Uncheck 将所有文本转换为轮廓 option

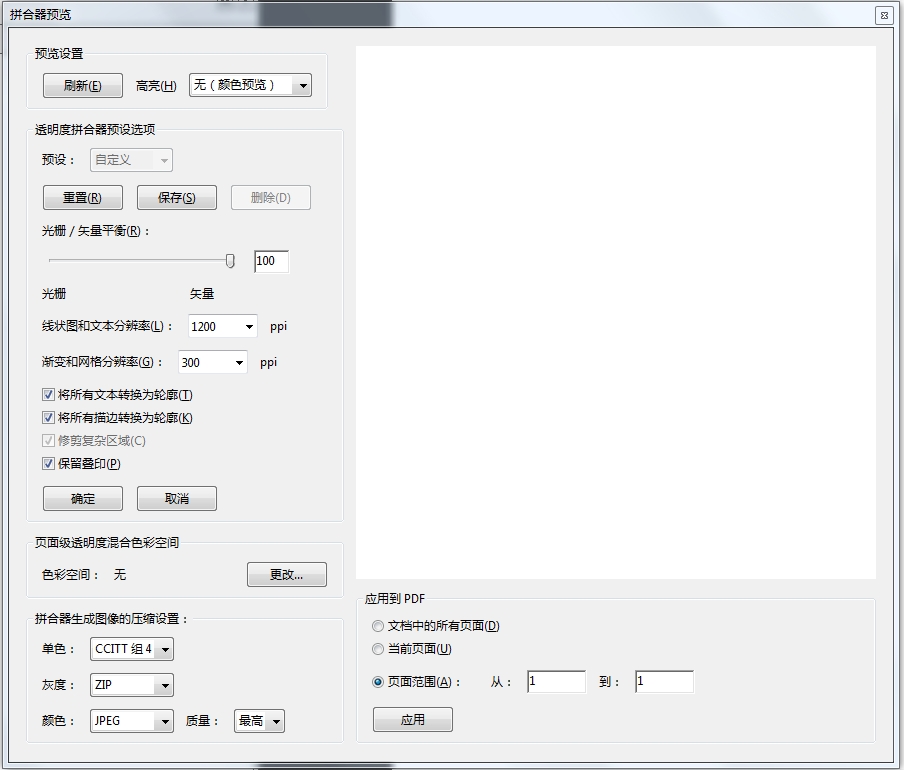coord(48,394)
